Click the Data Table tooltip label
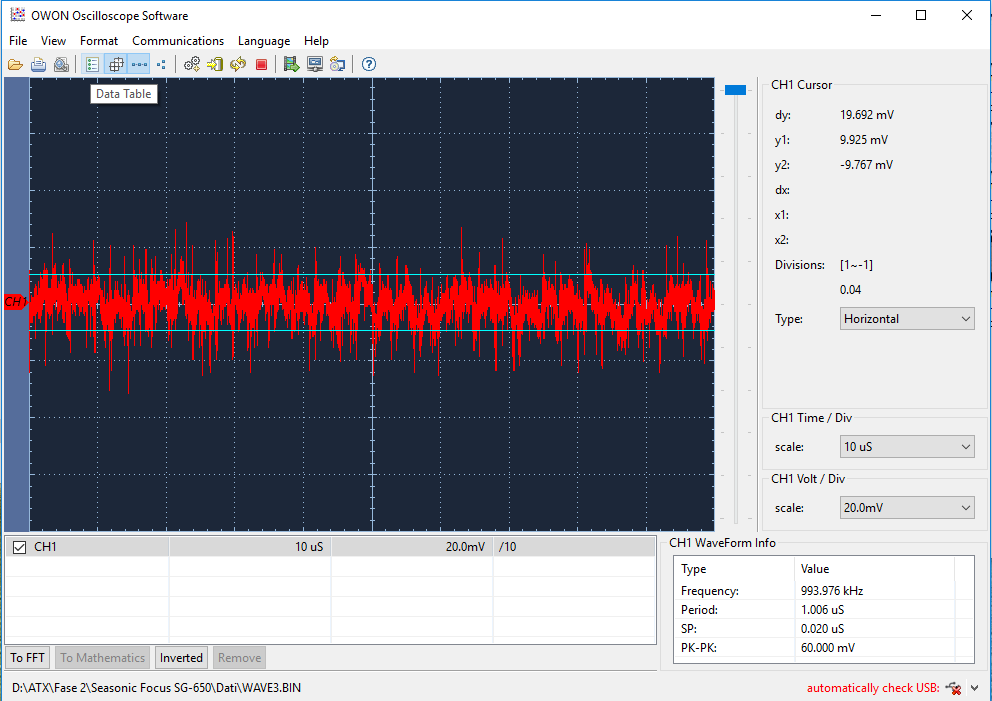 [x=123, y=94]
